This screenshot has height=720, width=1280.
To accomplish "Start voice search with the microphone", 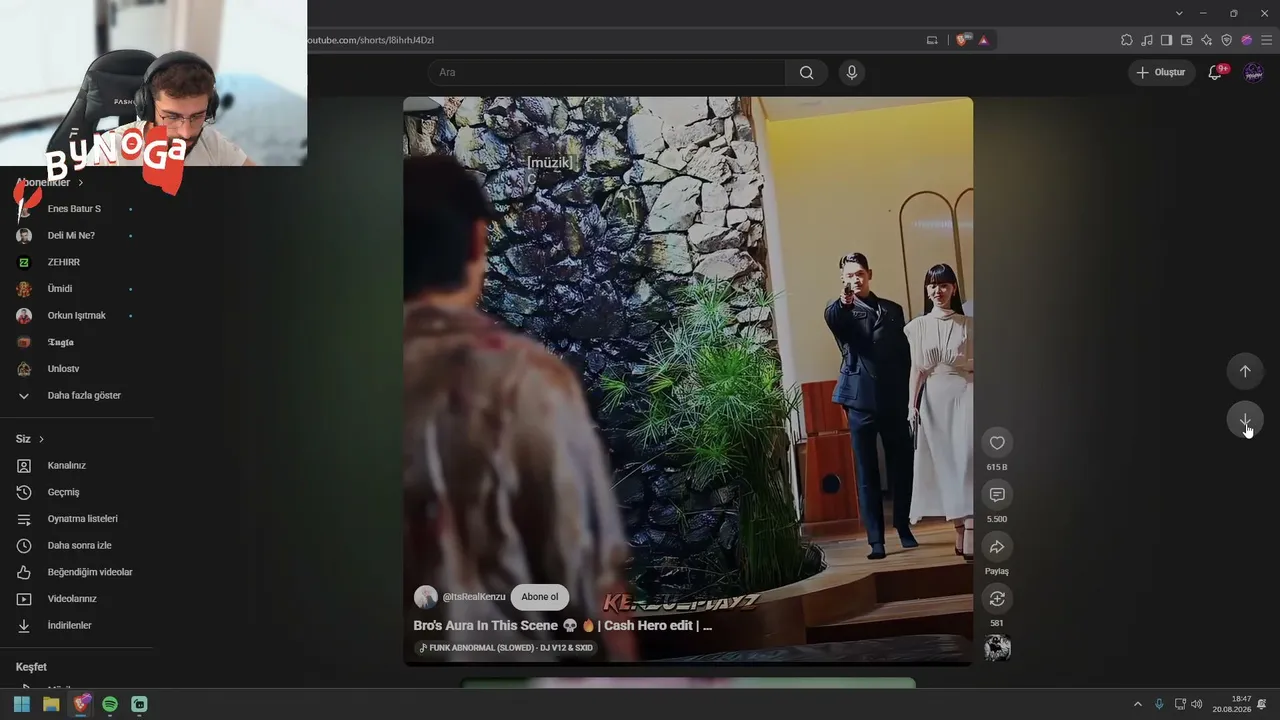I will click(852, 72).
